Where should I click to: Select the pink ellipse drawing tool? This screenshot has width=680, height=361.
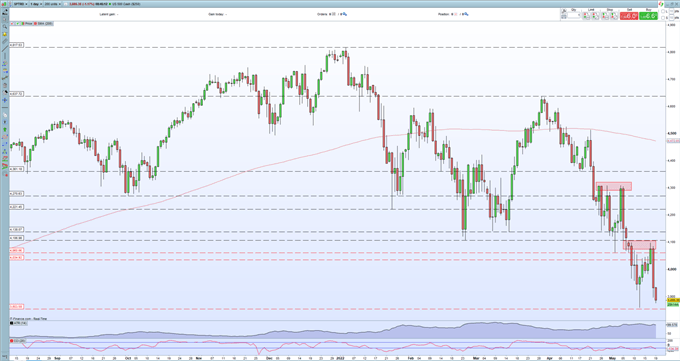pos(5,137)
